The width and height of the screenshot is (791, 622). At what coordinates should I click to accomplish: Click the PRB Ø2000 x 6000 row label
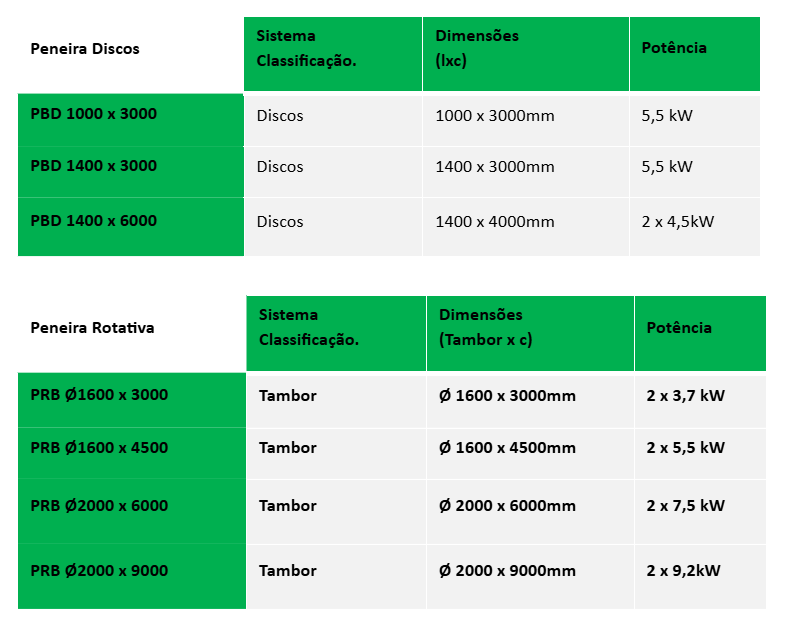99,506
